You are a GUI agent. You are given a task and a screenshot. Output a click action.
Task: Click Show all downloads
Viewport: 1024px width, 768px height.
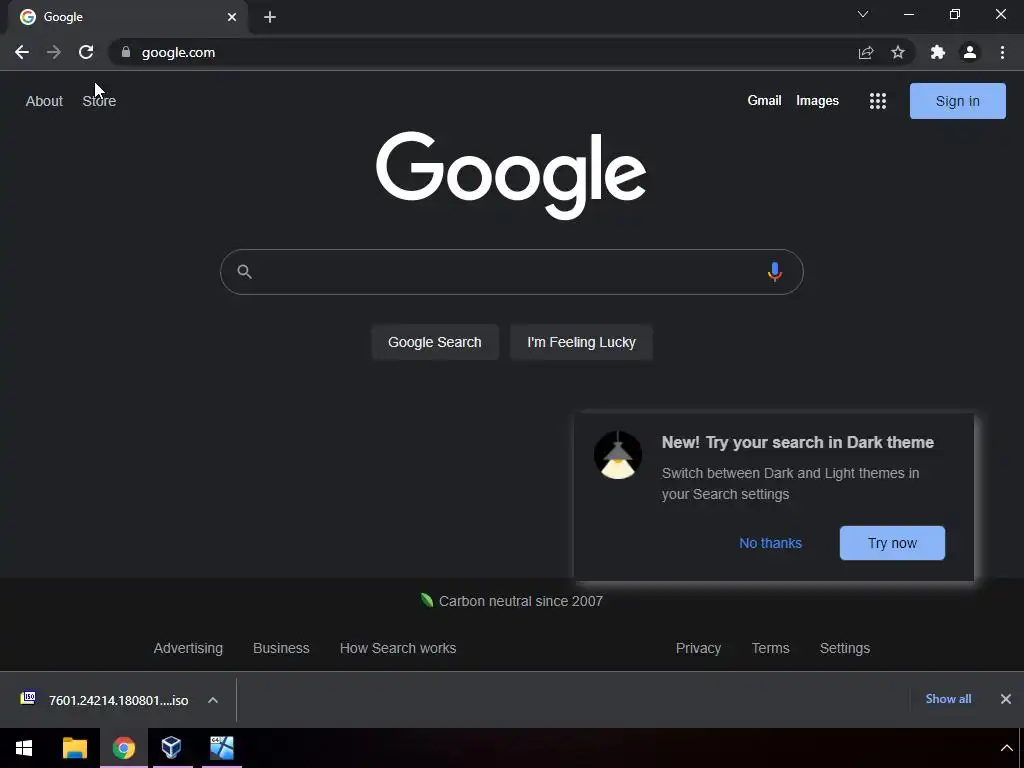click(x=948, y=699)
